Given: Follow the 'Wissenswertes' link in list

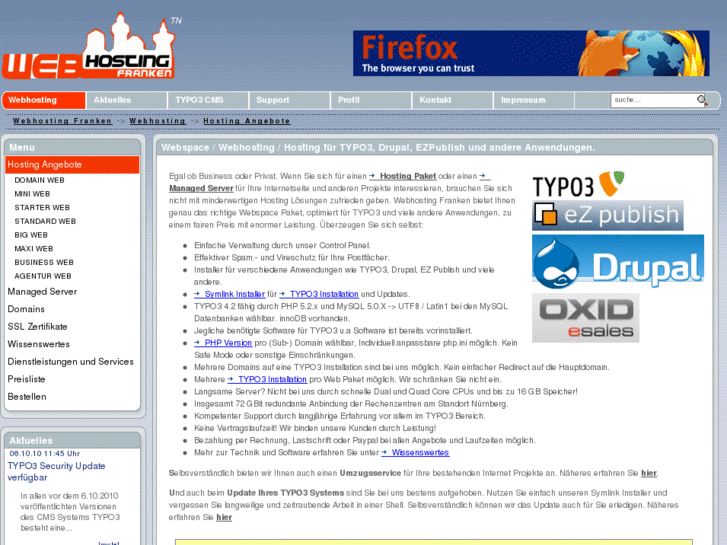Looking at the screenshot, I should (x=415, y=452).
